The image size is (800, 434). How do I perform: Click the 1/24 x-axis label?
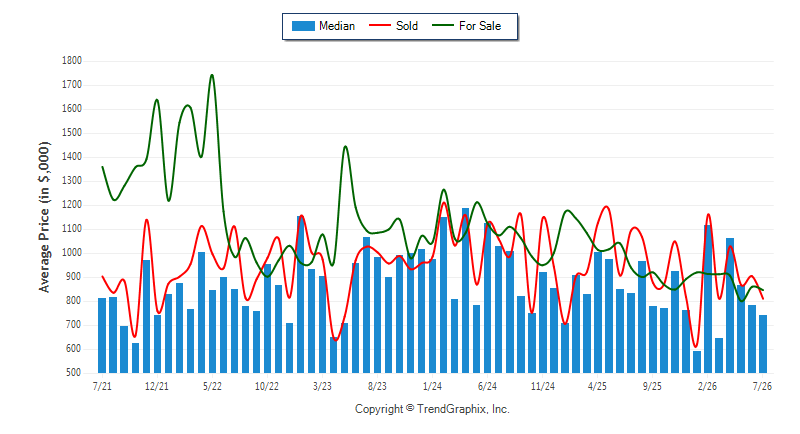point(432,386)
